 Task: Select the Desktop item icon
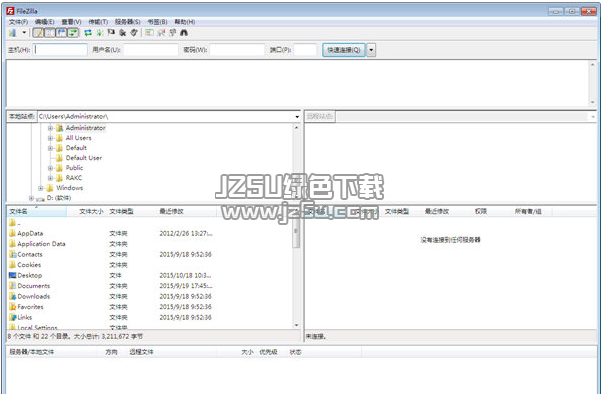(12, 276)
